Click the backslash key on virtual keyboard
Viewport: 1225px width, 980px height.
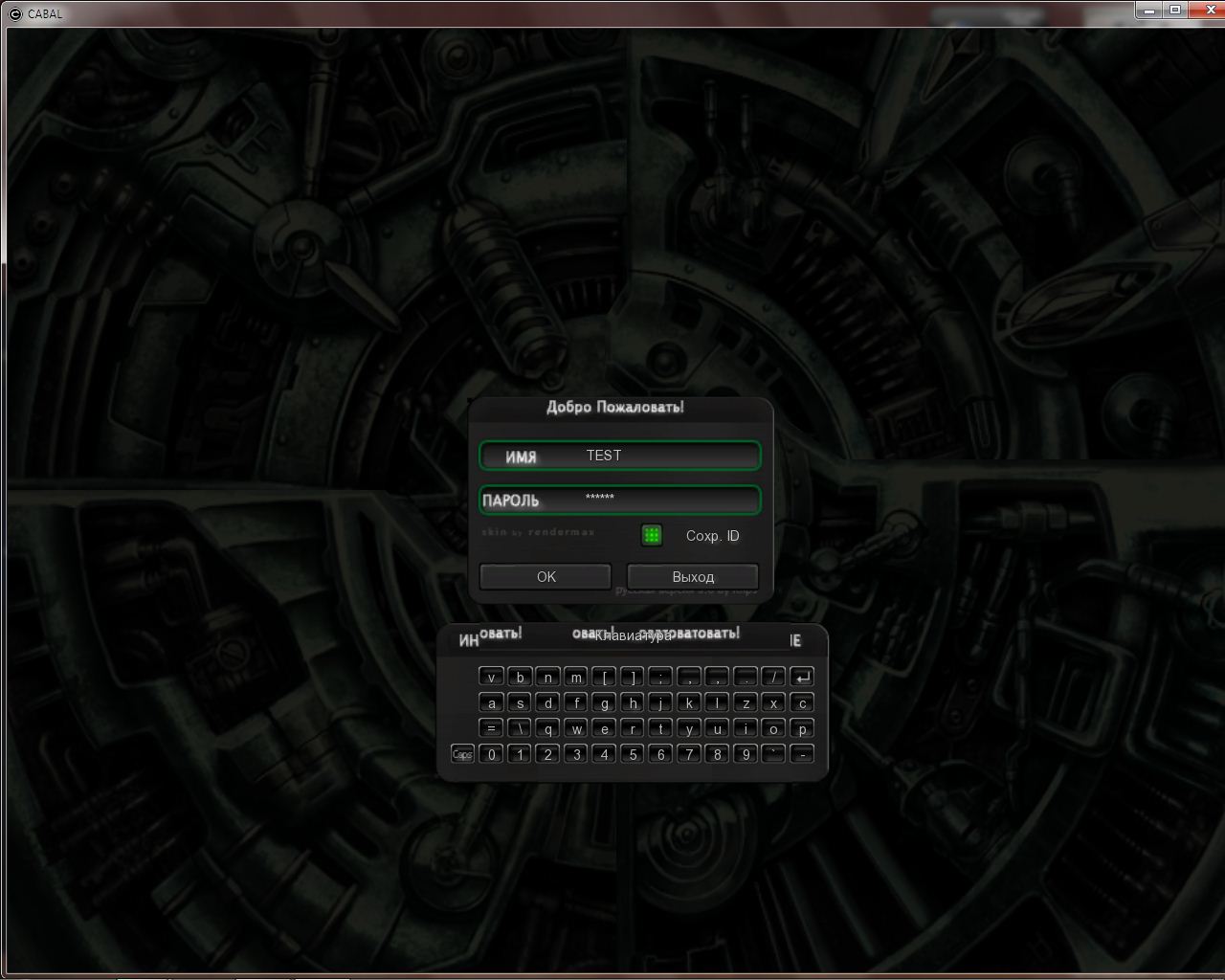pyautogui.click(x=520, y=728)
